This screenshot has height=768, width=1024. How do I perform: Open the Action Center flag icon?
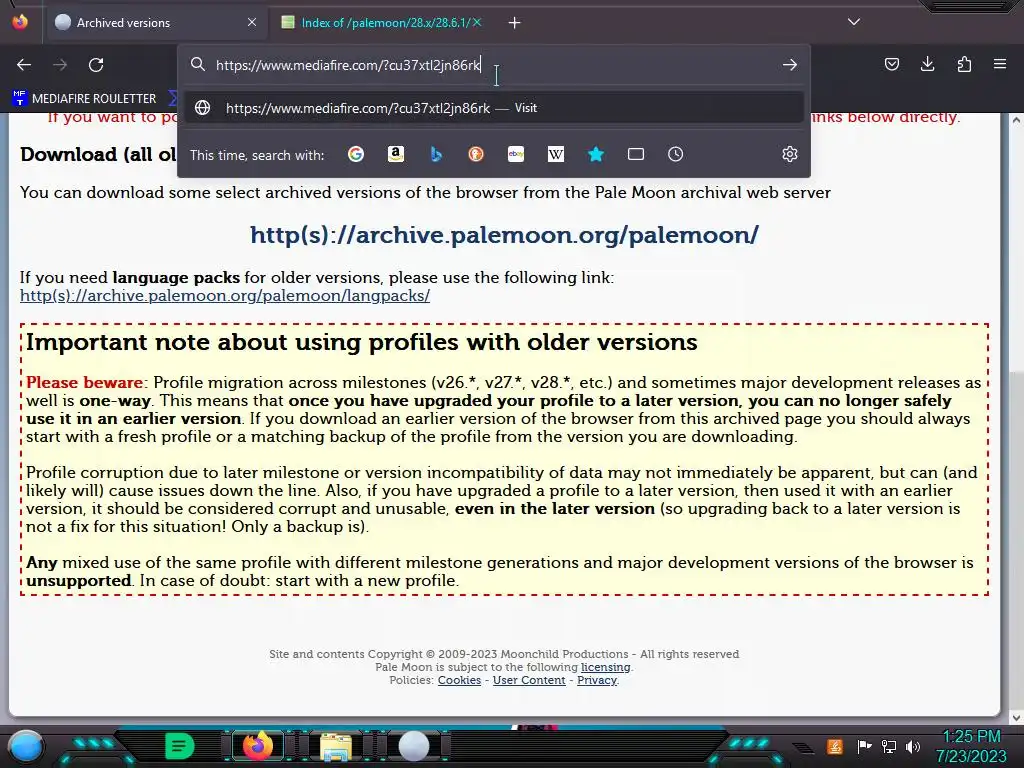pyautogui.click(x=863, y=746)
